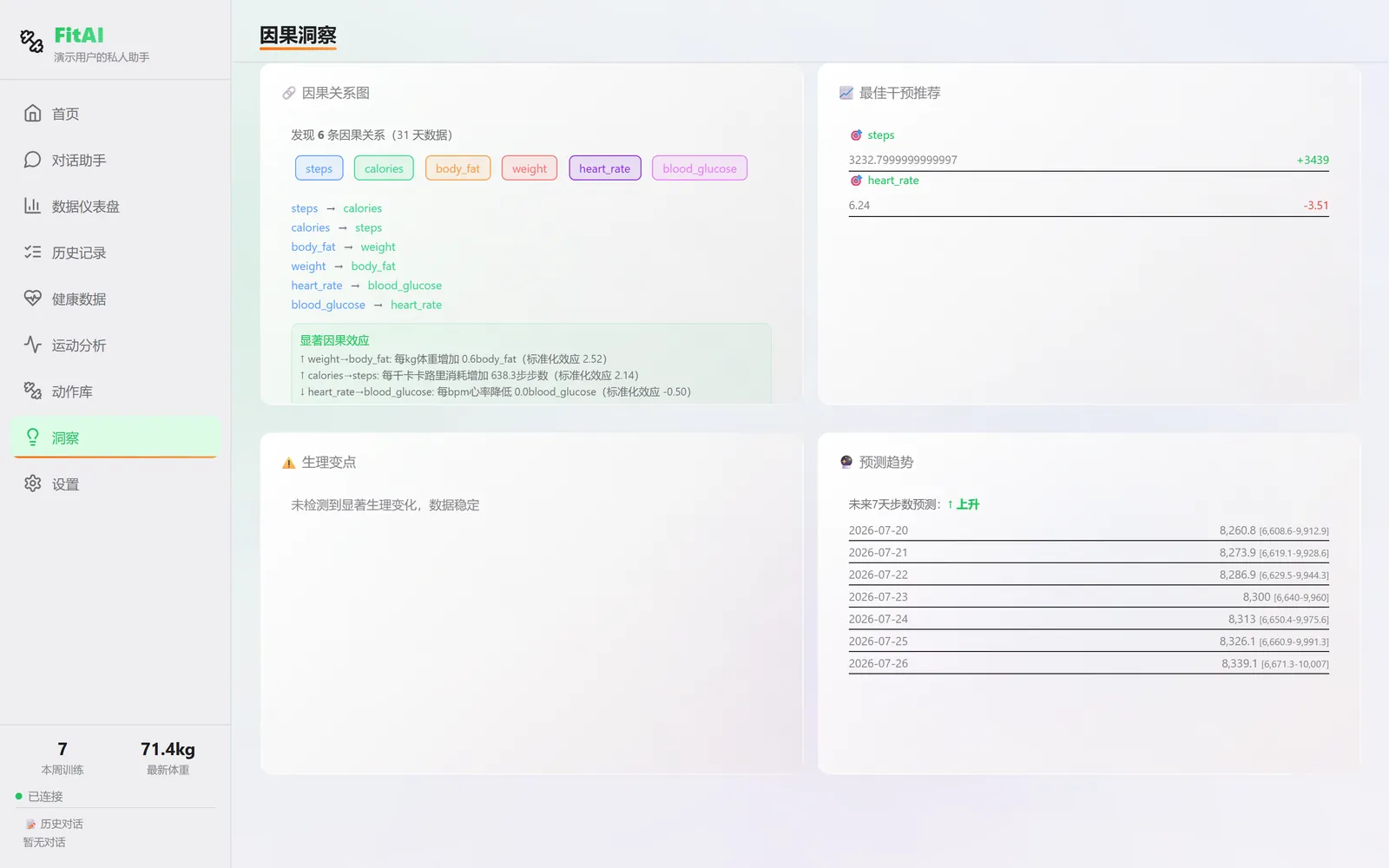Click the 未检测到显著生理变化 message
Image resolution: width=1389 pixels, height=868 pixels.
pos(385,505)
